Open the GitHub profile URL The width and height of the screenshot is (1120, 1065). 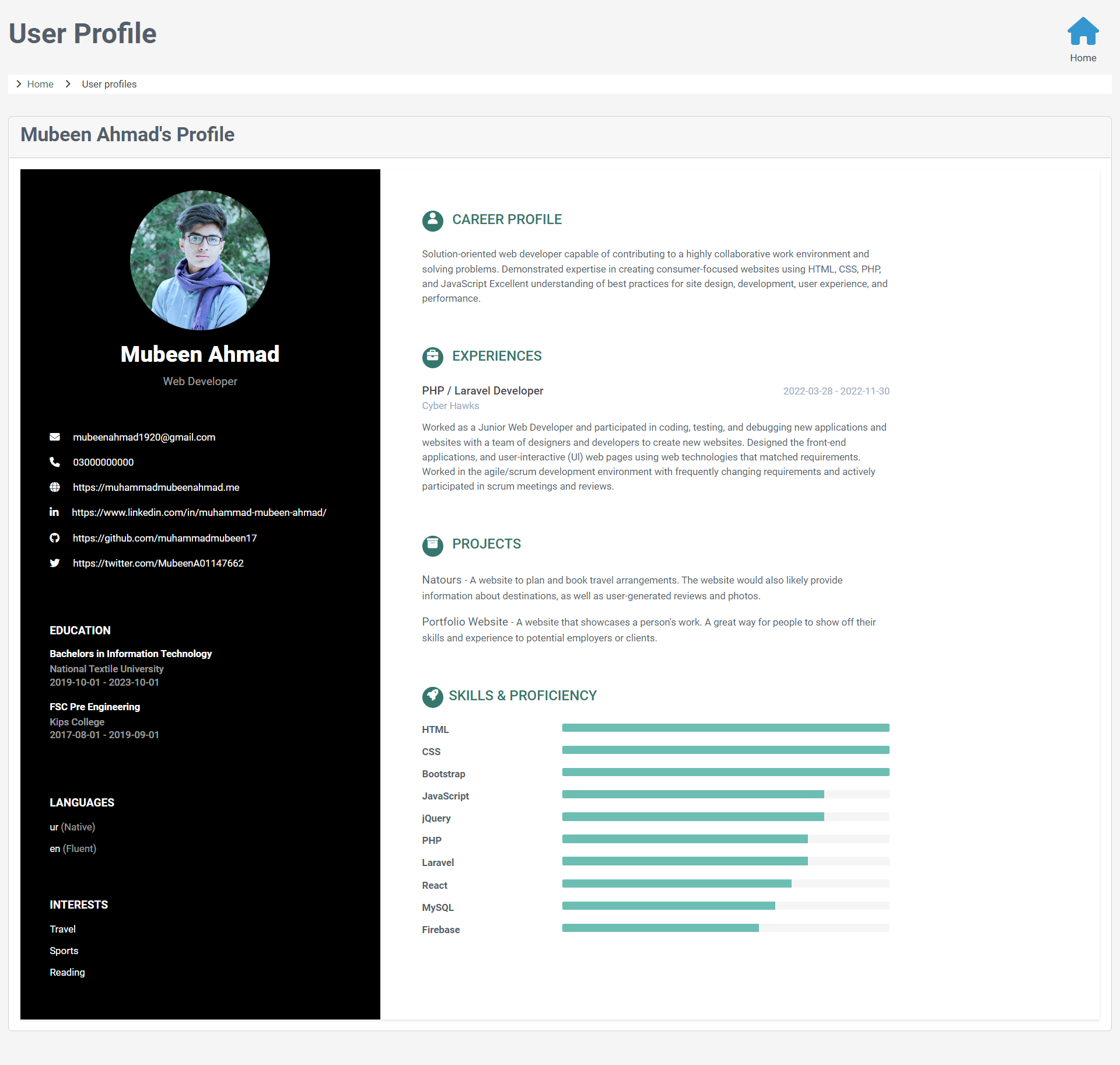coord(165,538)
